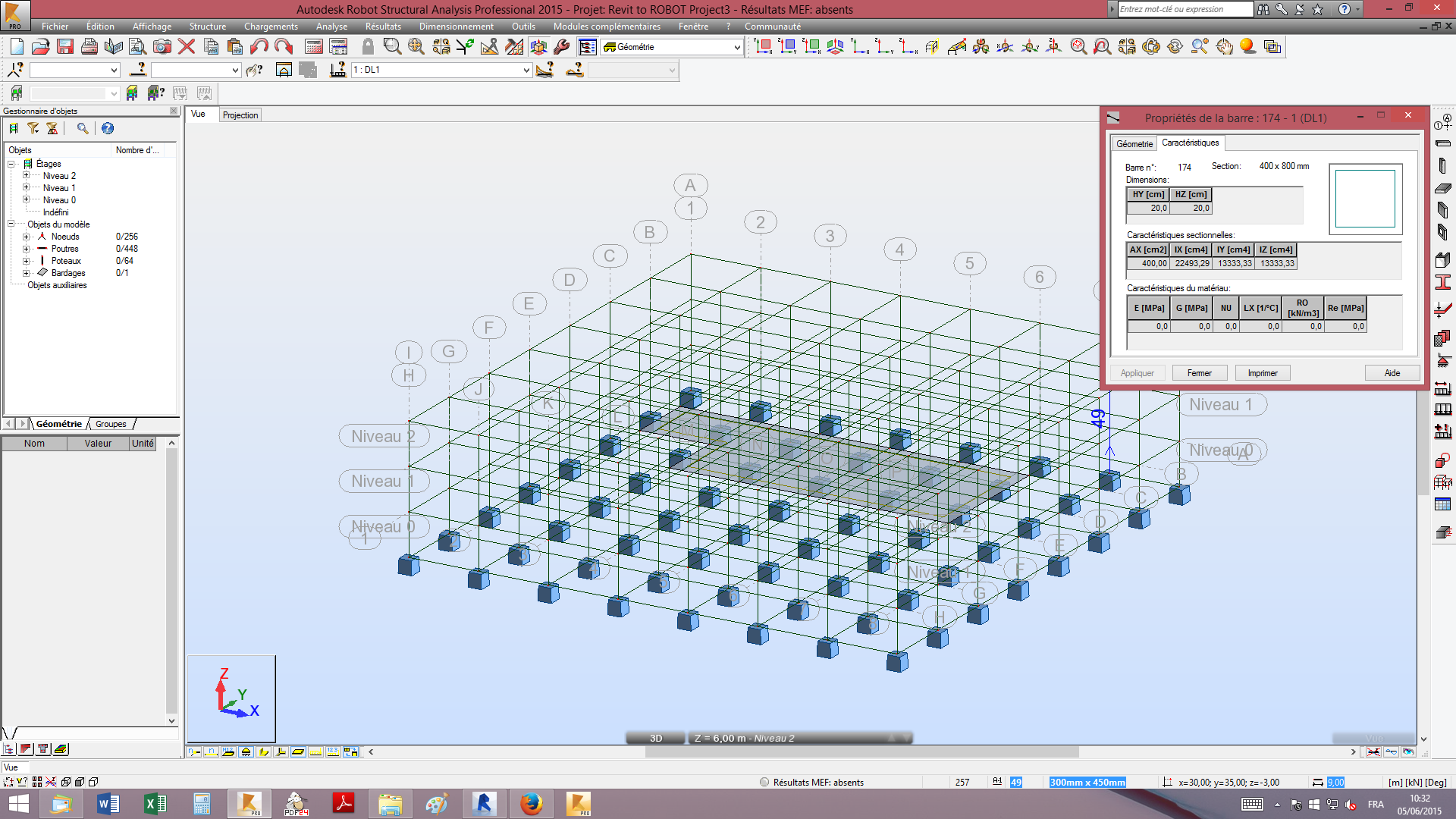Click the vertical view scrollbar thumb

(x=1423, y=444)
